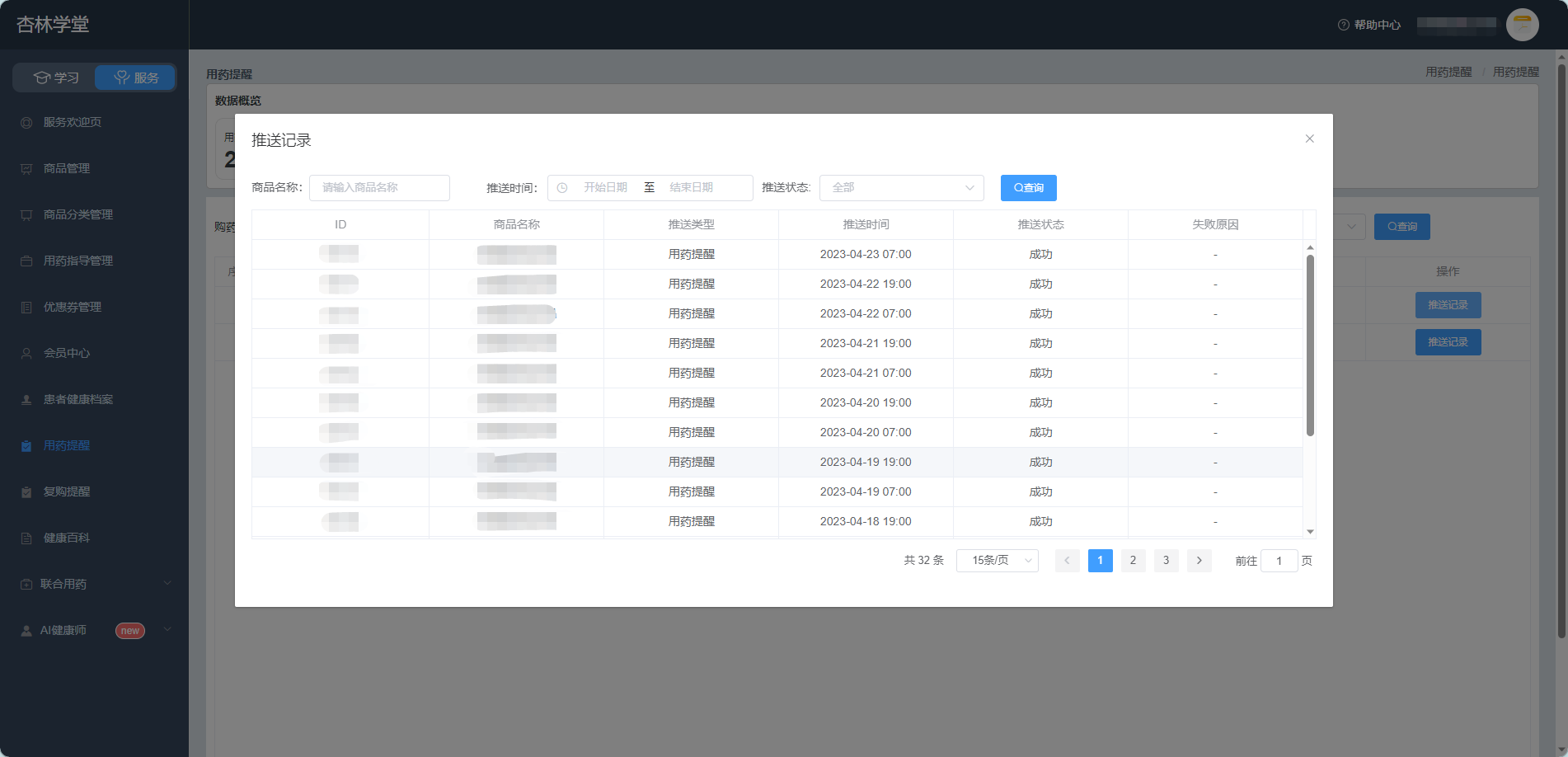Expand the 联合用药 submenu chevron
1568x757 pixels.
[x=167, y=583]
